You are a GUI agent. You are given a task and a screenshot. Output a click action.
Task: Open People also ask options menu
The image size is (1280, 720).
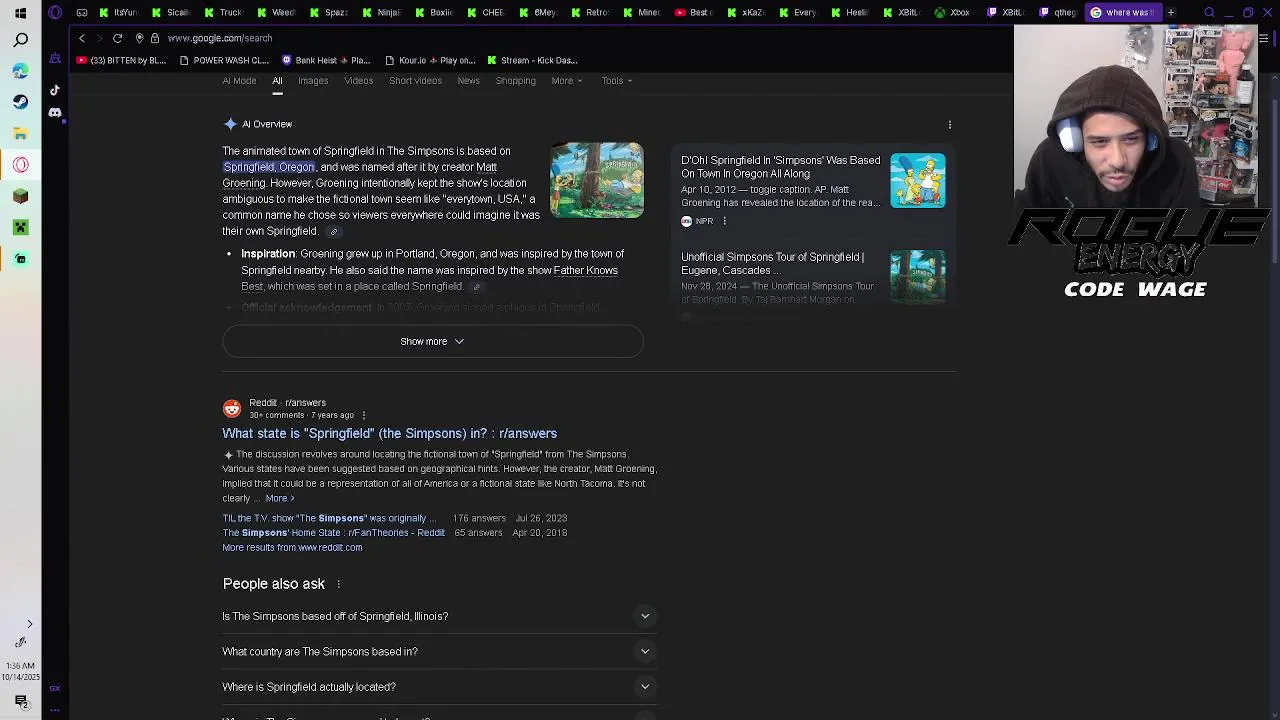tap(338, 584)
